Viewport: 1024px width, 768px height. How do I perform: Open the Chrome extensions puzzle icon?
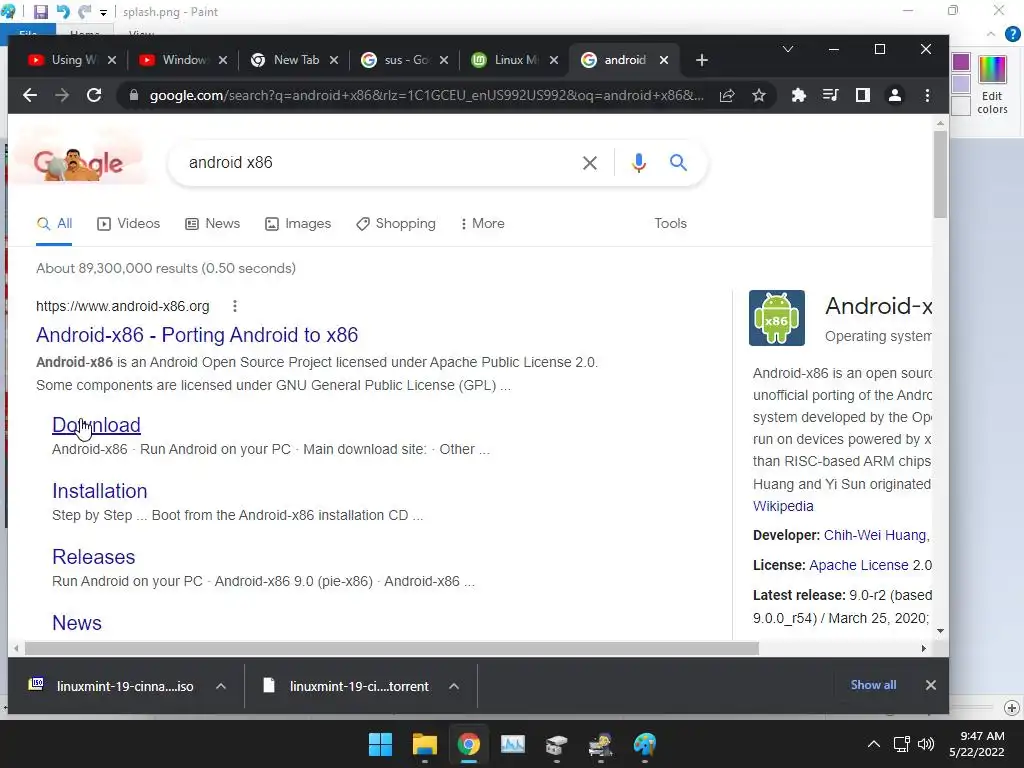798,95
